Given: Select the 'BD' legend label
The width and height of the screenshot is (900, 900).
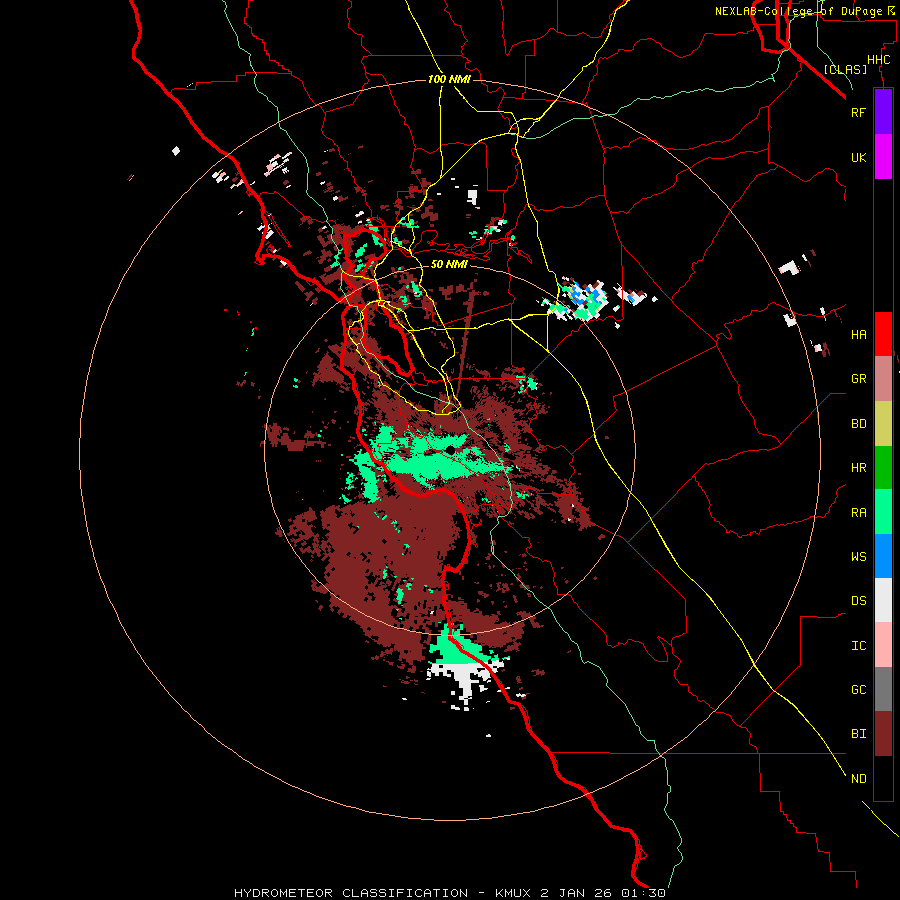Looking at the screenshot, I should tap(858, 424).
